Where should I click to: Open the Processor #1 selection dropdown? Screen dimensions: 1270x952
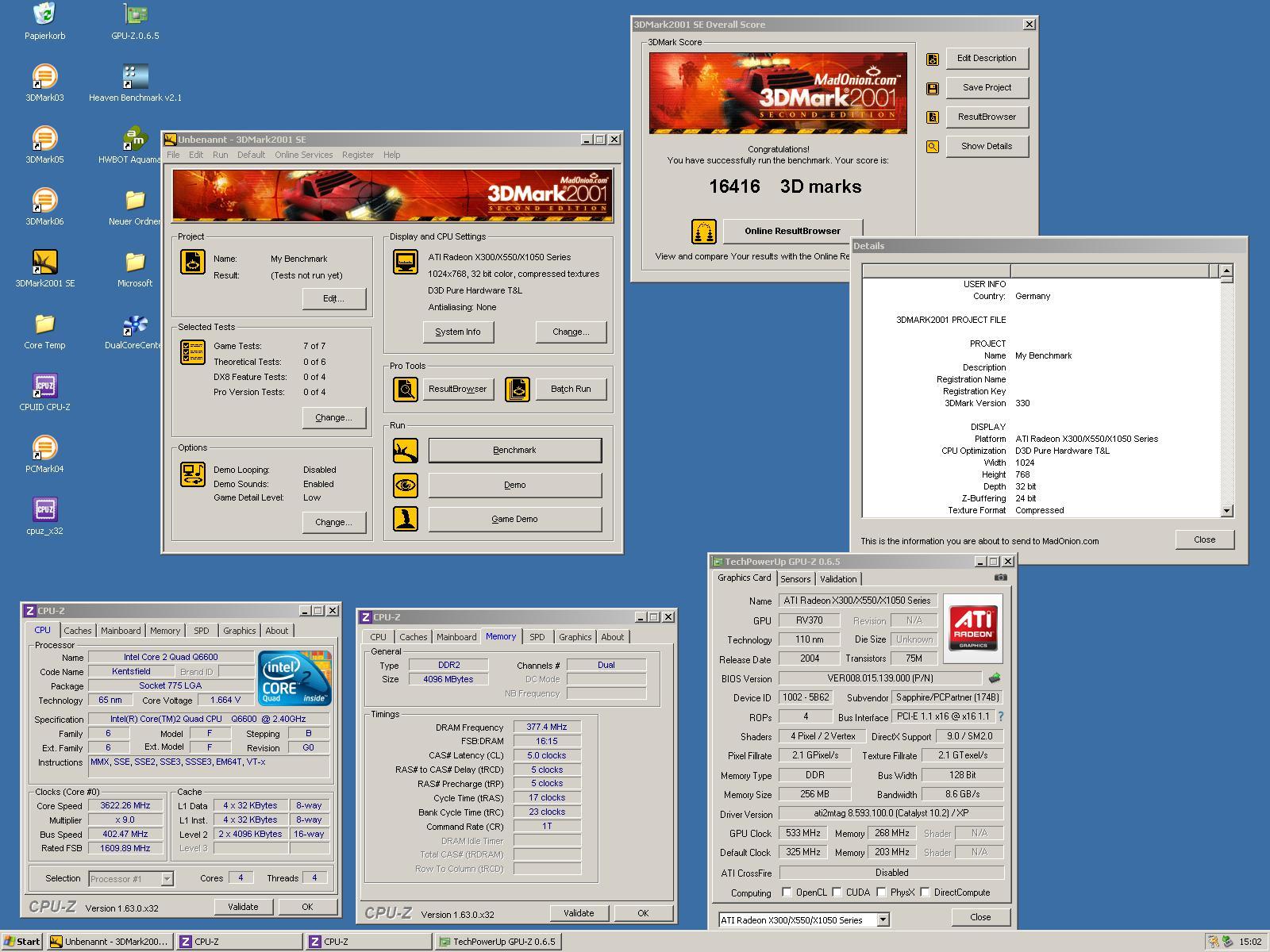click(167, 878)
